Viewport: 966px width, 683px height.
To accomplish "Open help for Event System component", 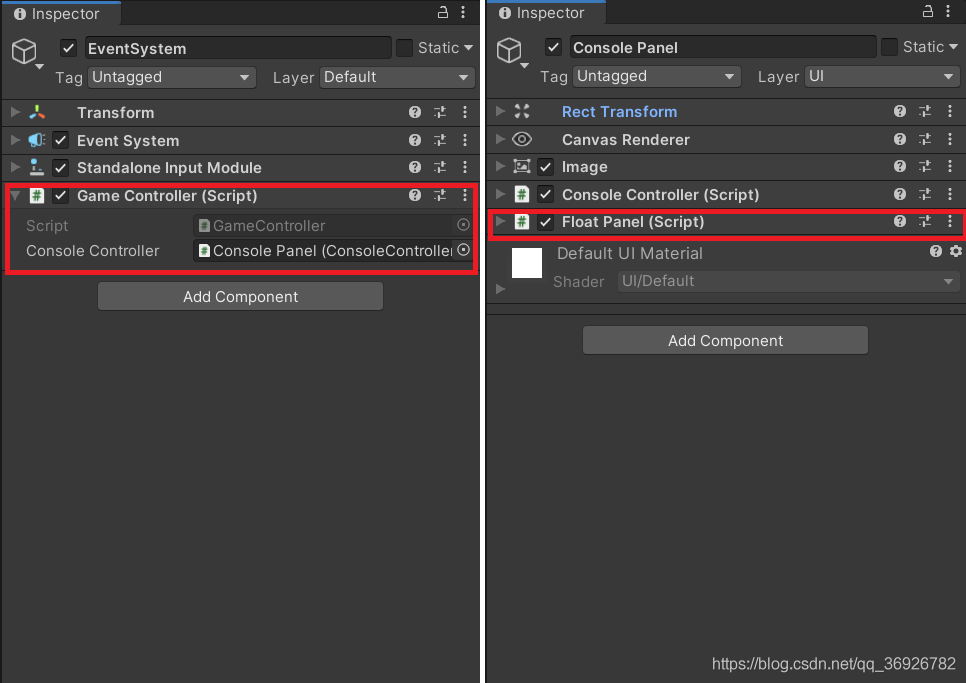I will (415, 140).
